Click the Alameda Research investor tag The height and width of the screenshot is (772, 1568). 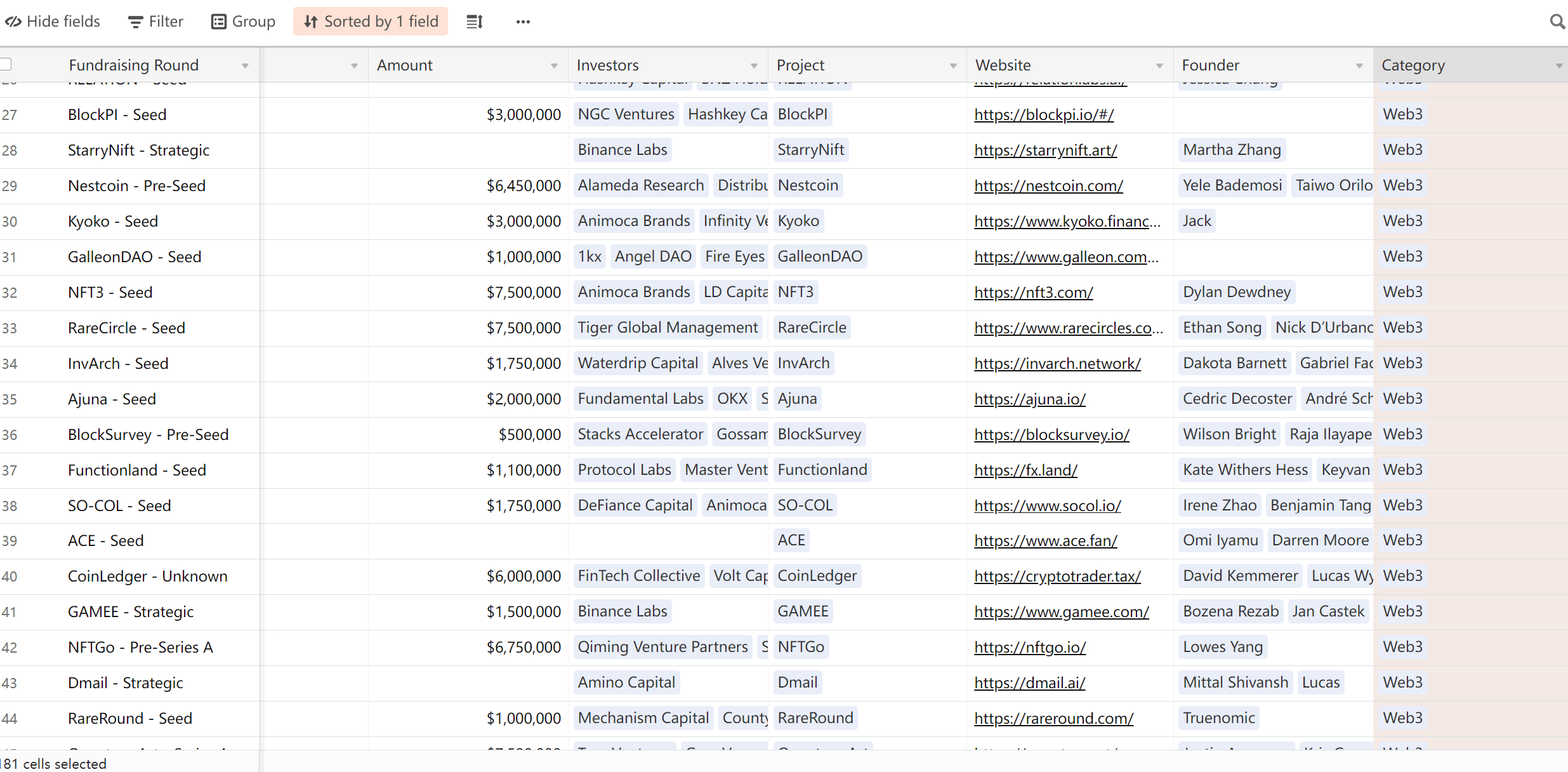(x=641, y=185)
